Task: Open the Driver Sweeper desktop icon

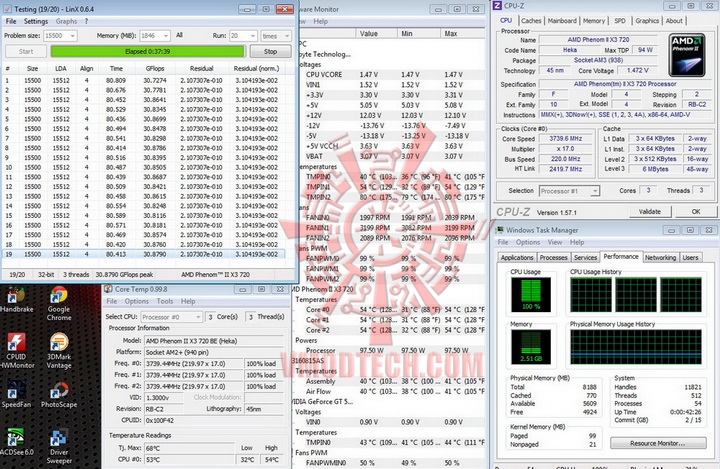Action: 59,446
